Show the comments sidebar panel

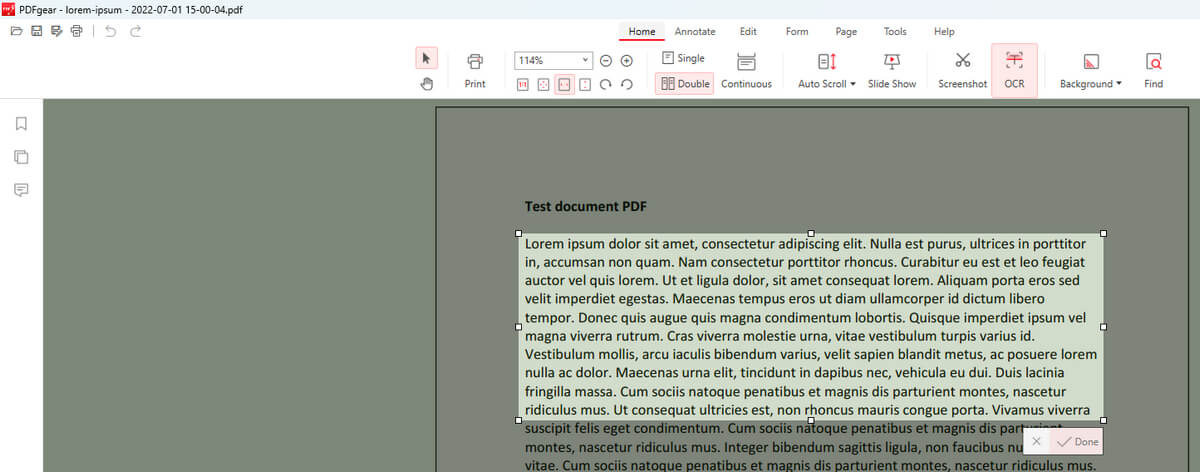tap(21, 190)
